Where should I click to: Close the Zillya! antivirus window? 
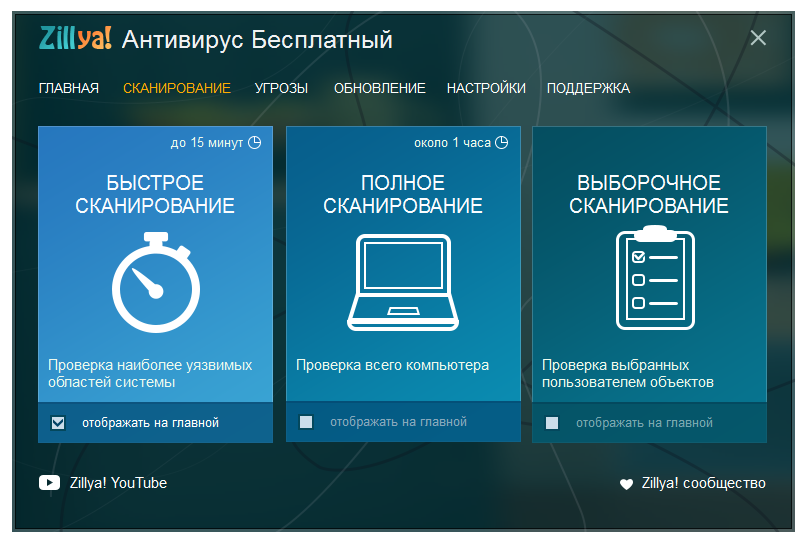pos(758,38)
